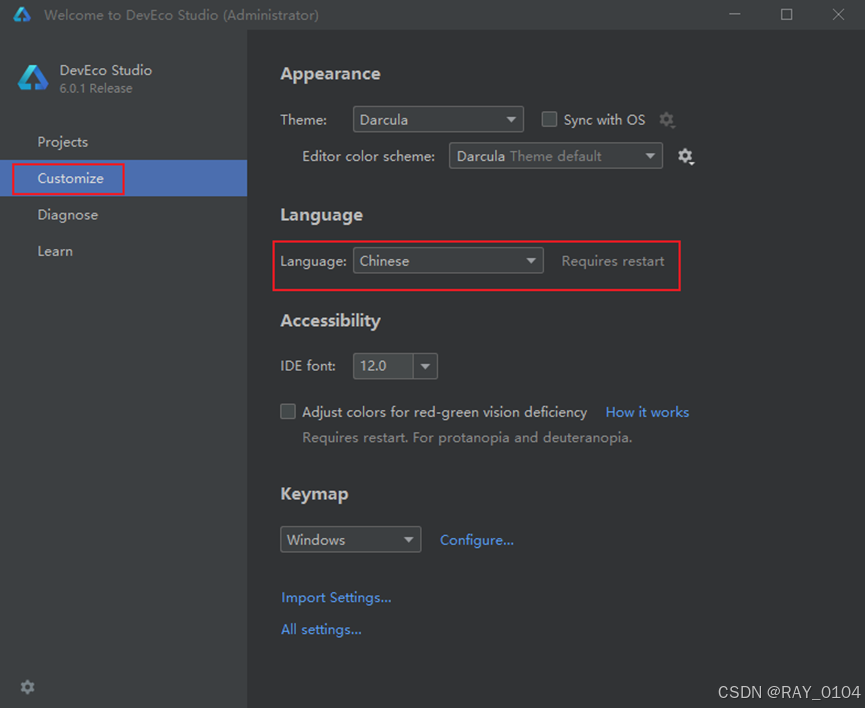865x708 pixels.
Task: Select the Customize tab
Action: click(x=124, y=178)
